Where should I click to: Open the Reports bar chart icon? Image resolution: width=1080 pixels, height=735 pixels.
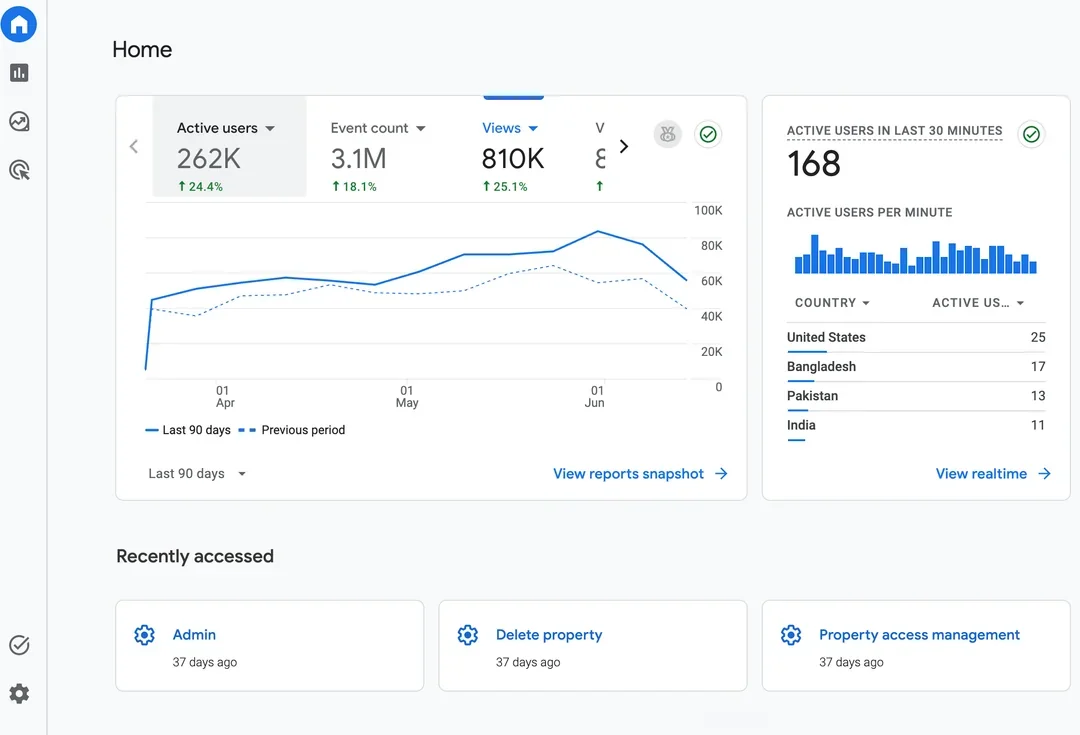click(19, 72)
